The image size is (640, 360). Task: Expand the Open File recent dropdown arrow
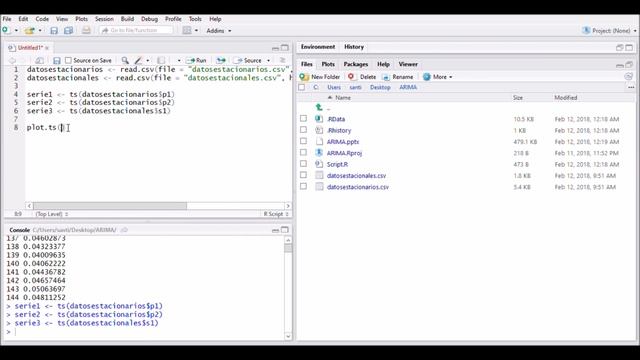point(40,31)
